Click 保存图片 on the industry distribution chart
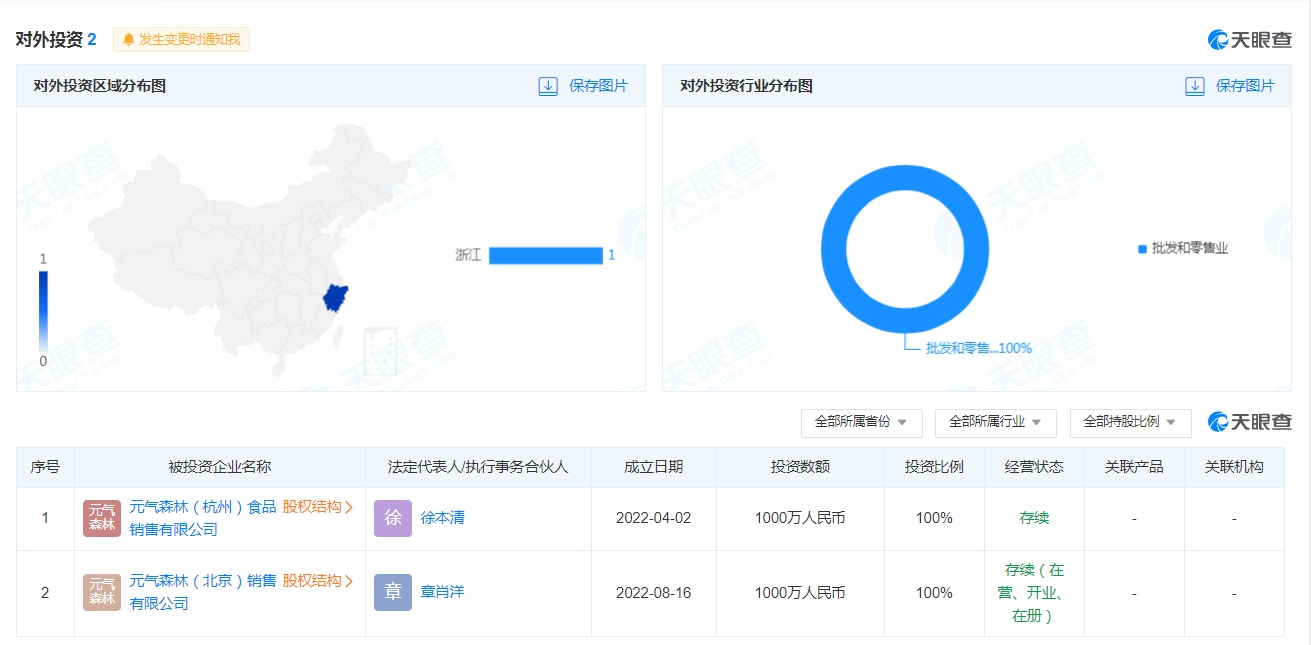 [x=1245, y=86]
